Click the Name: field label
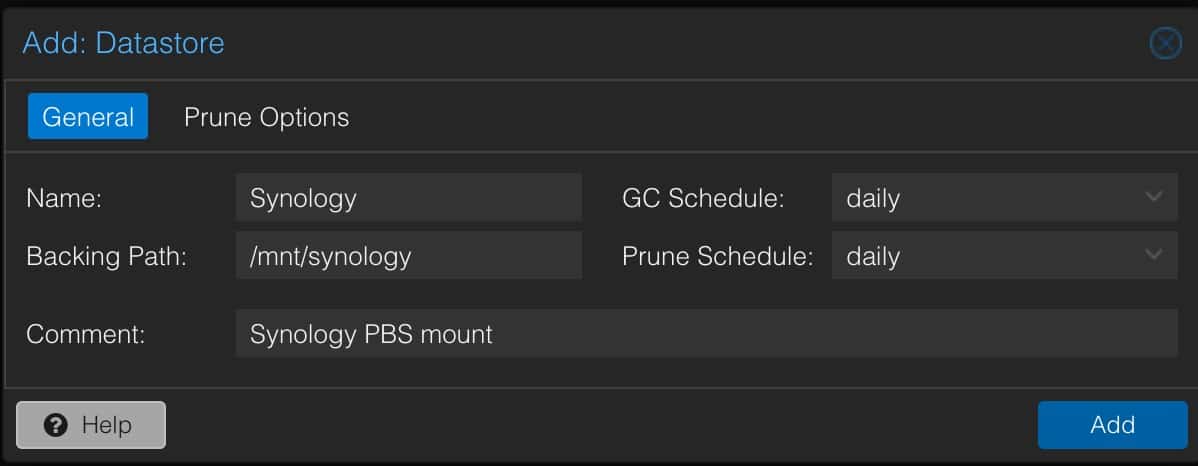Screen dimensions: 1198x466 [x=64, y=198]
